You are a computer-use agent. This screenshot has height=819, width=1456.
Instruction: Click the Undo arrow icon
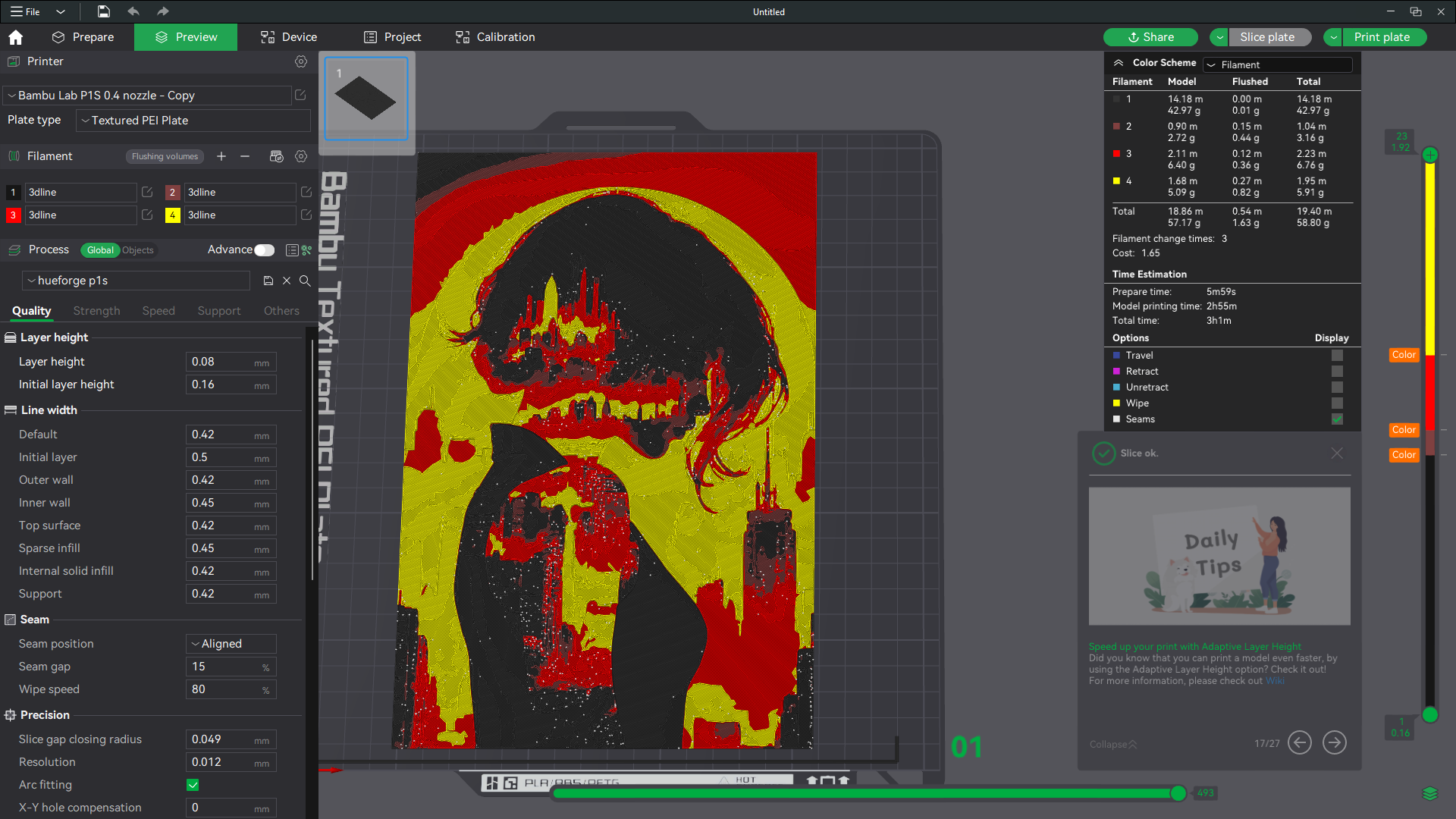tap(133, 11)
